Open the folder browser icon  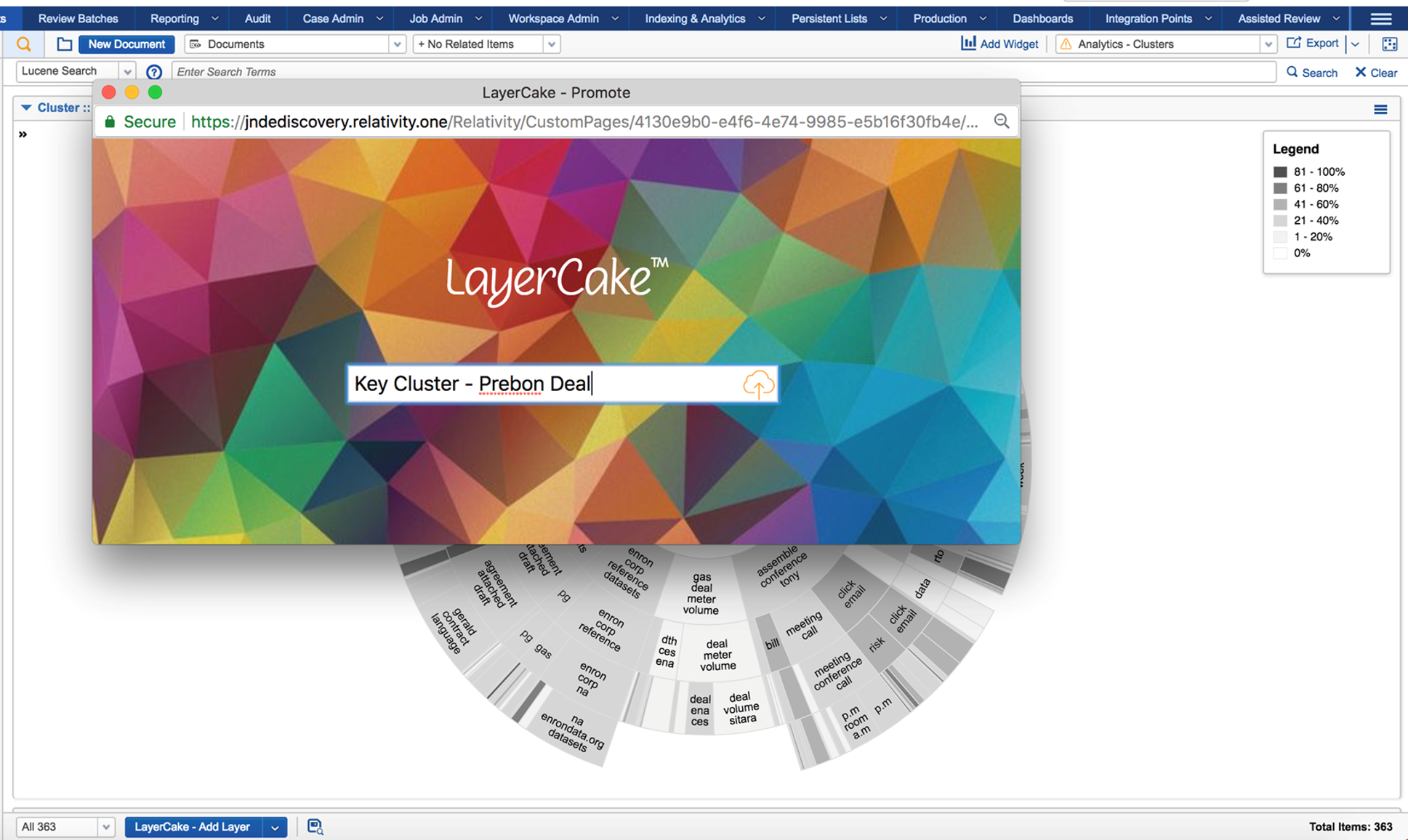64,44
